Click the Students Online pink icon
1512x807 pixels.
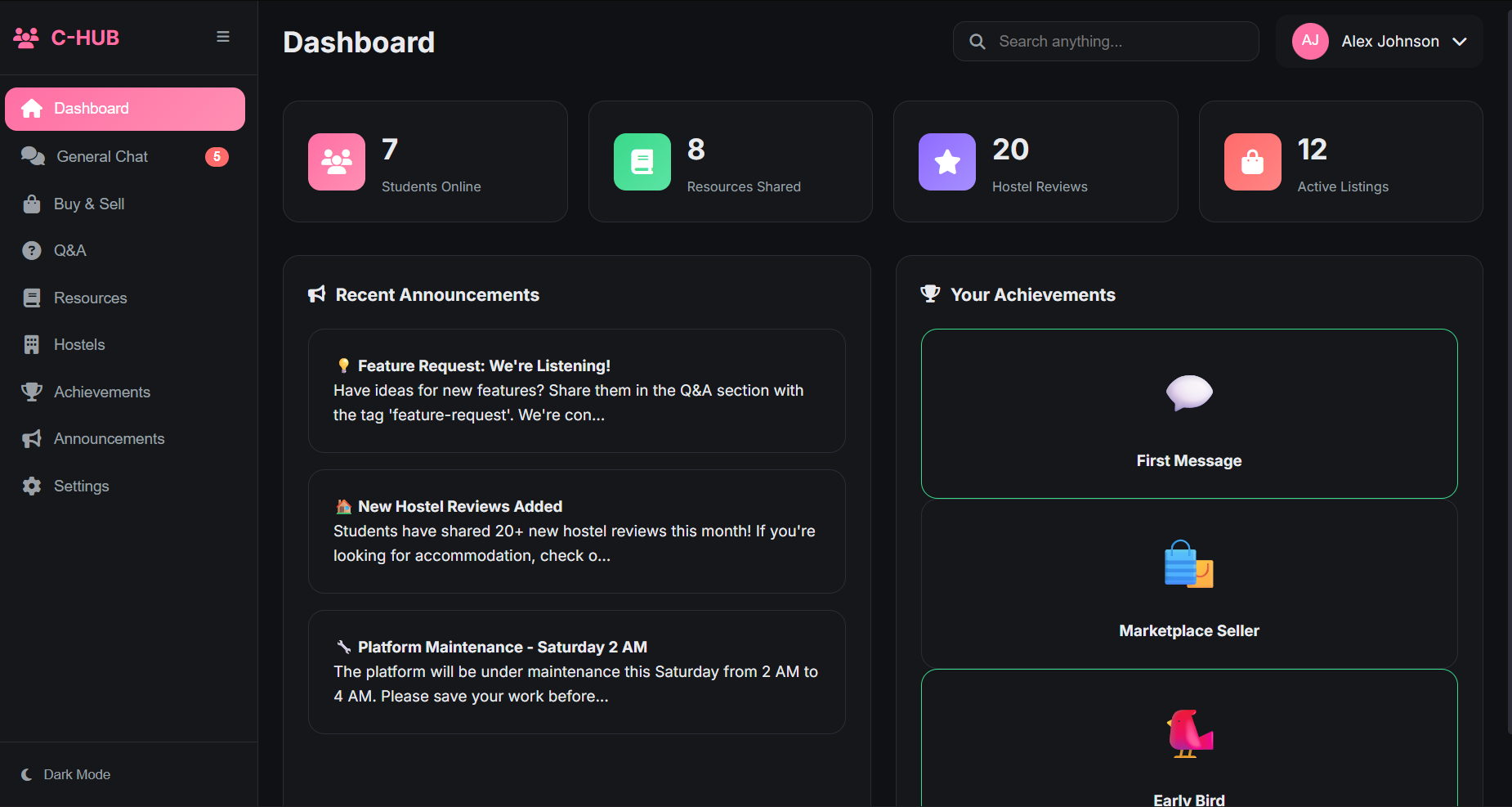click(x=337, y=162)
